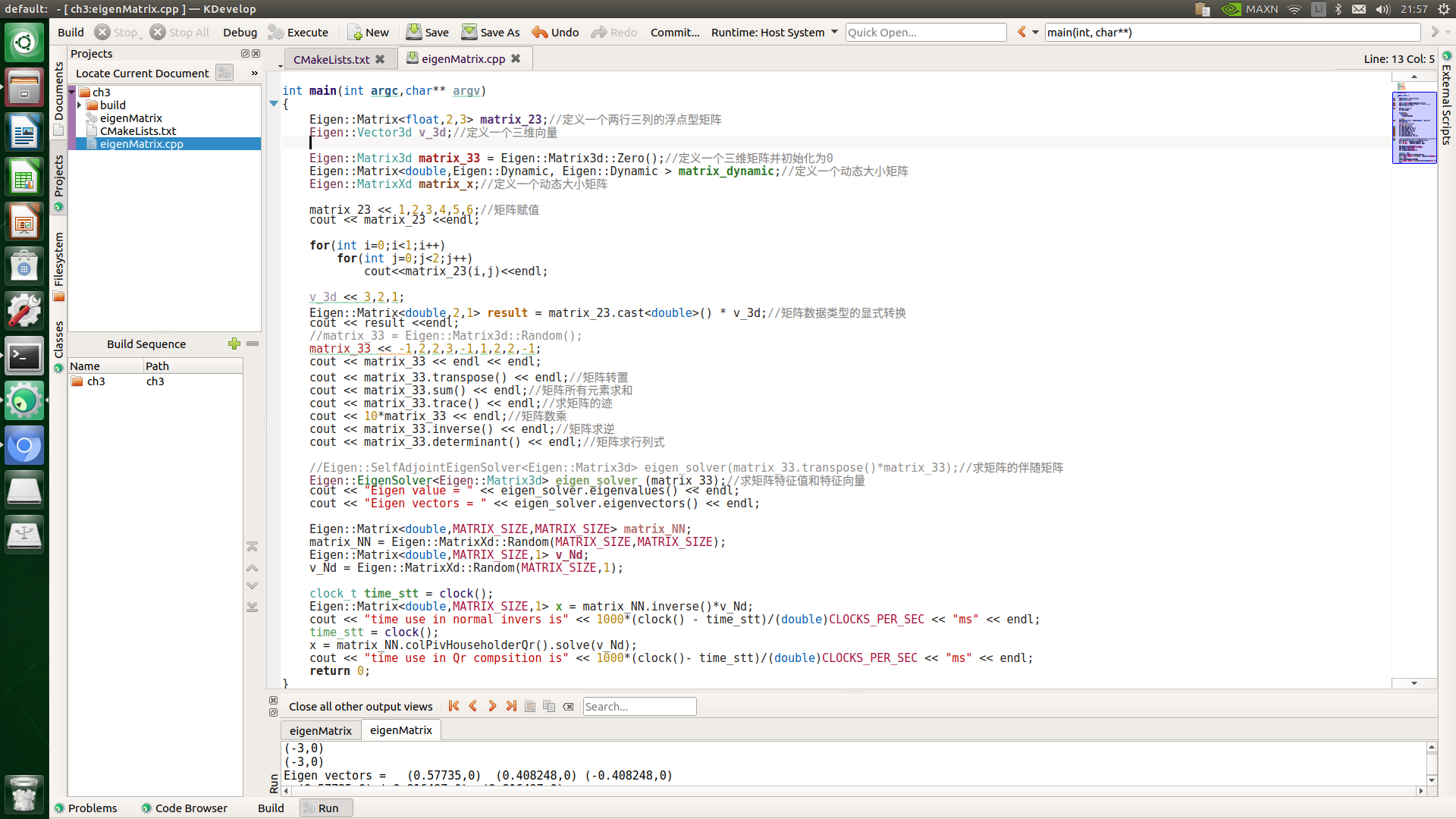Clear the output search filter icon
This screenshot has width=1456, height=819.
tap(569, 706)
